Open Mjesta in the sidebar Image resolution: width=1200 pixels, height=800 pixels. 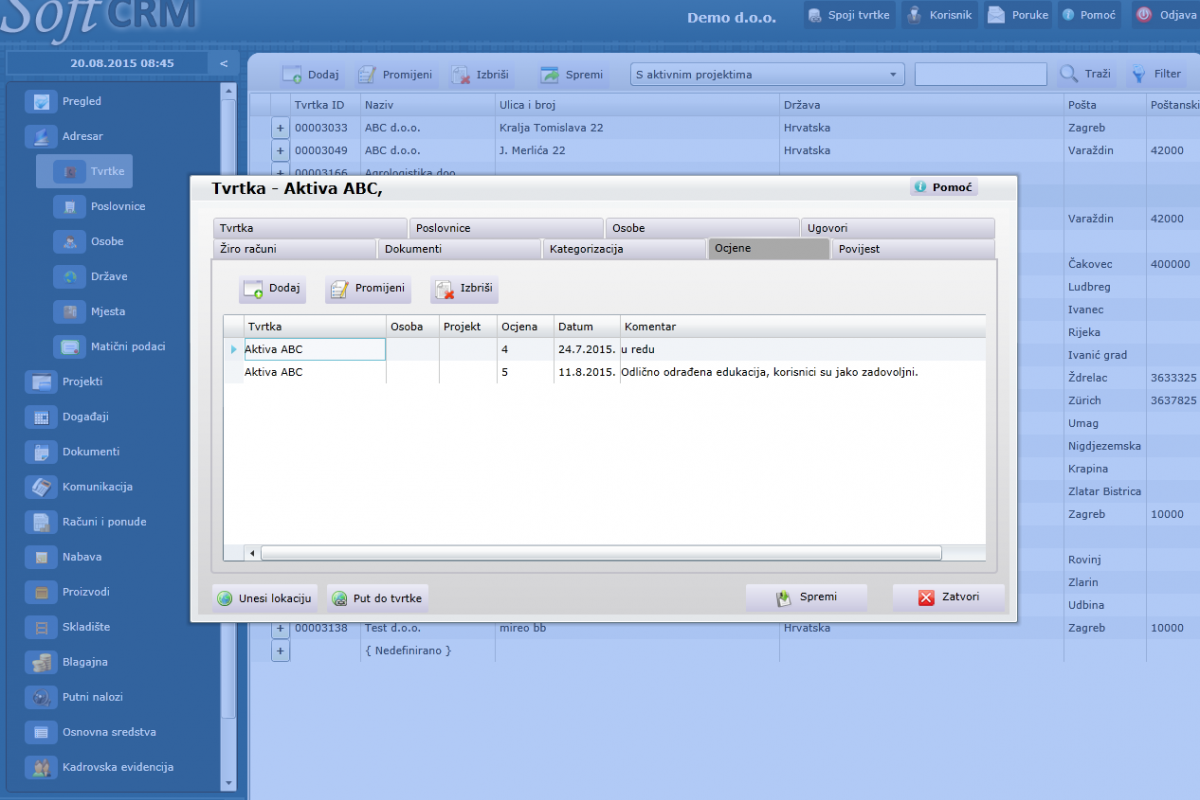[91, 311]
